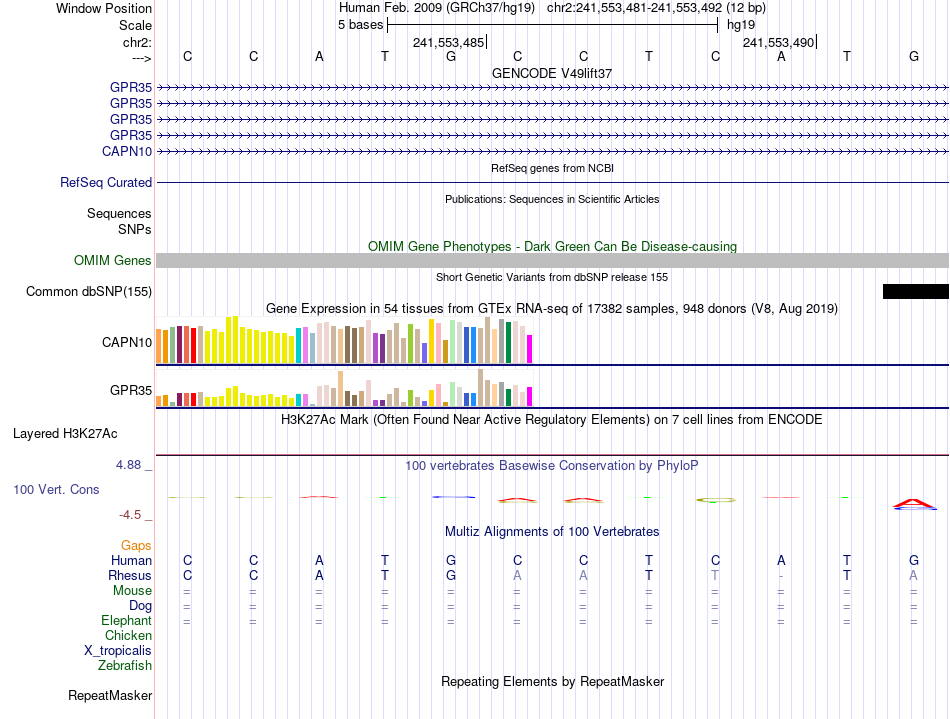Click the RepeatMasker track label
The image size is (950, 719).
click(110, 696)
